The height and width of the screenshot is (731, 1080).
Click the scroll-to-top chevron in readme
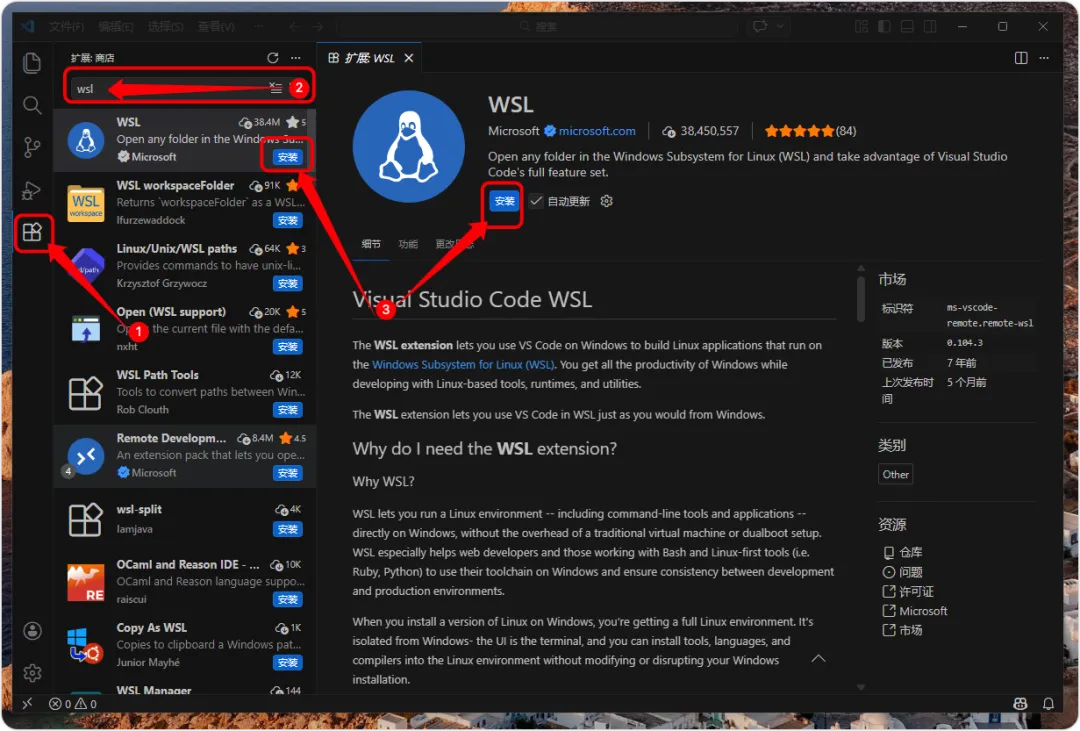point(818,659)
